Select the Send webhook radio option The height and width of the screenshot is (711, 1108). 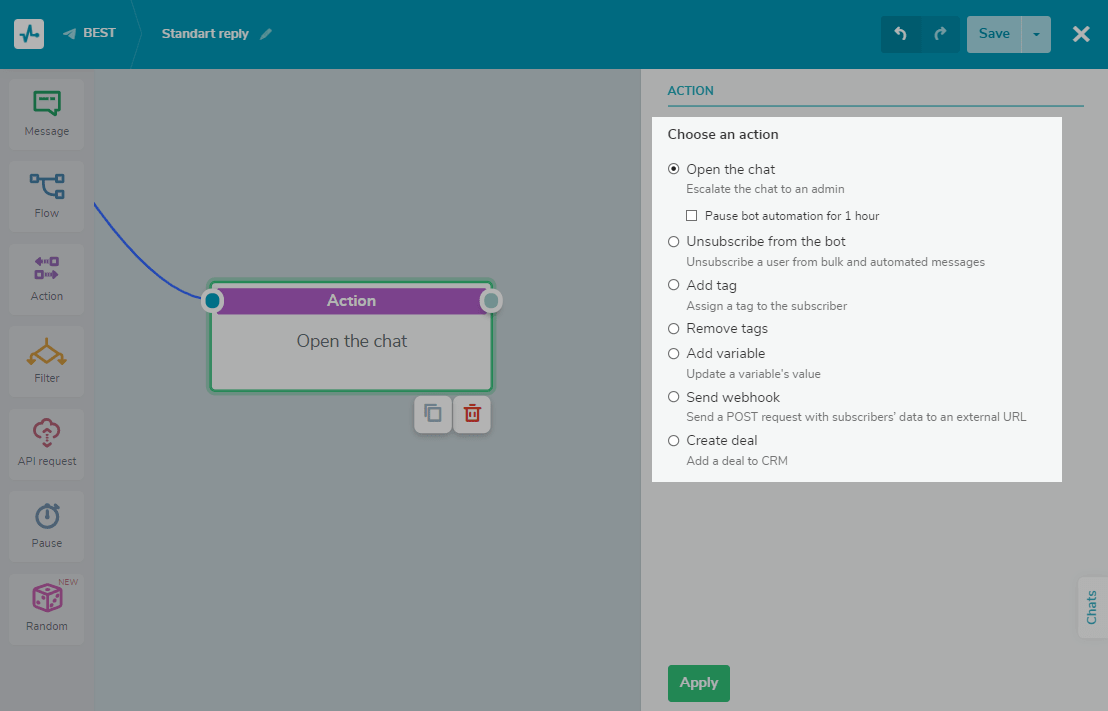pyautogui.click(x=673, y=397)
